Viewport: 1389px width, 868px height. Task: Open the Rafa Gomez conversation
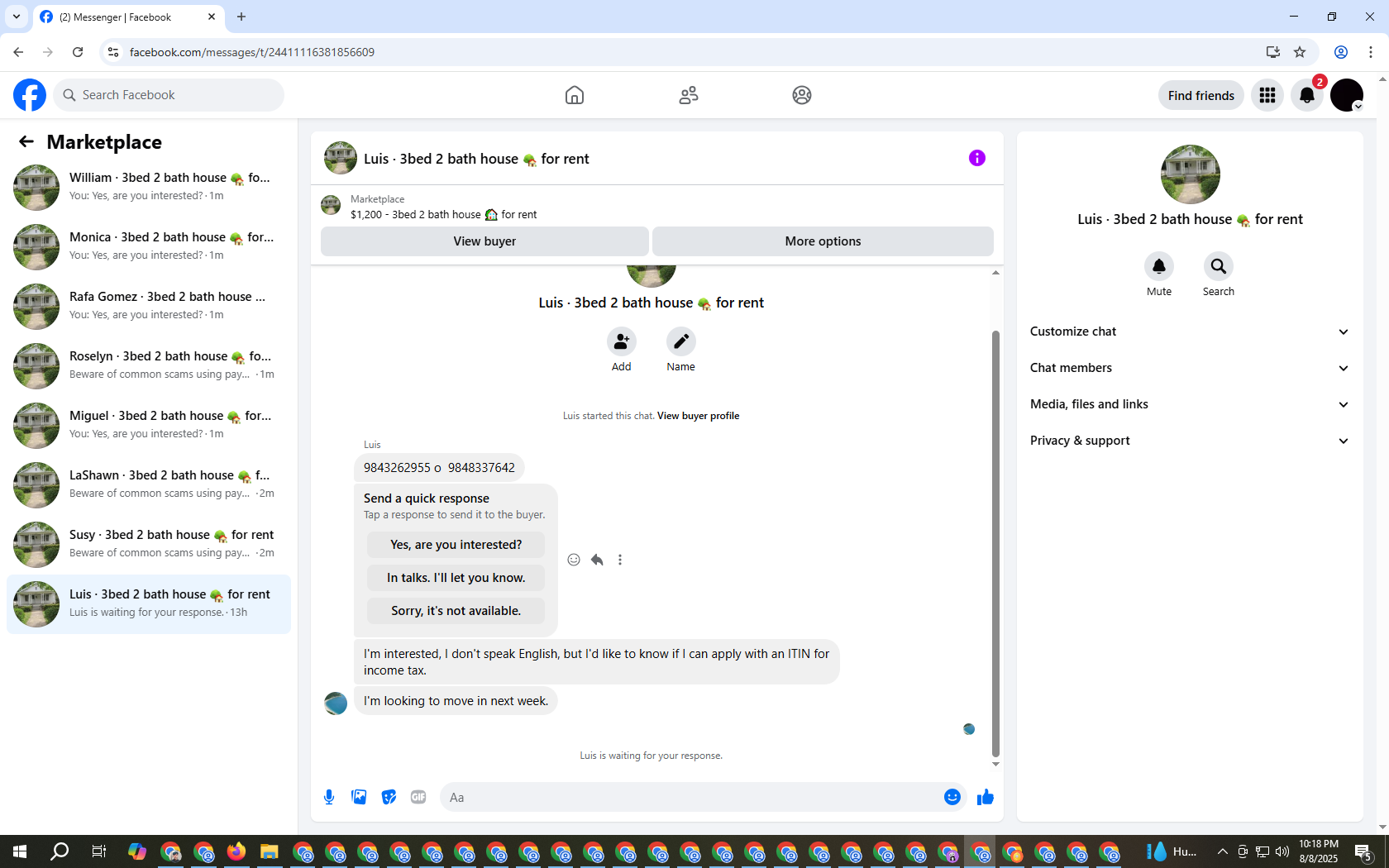149,307
